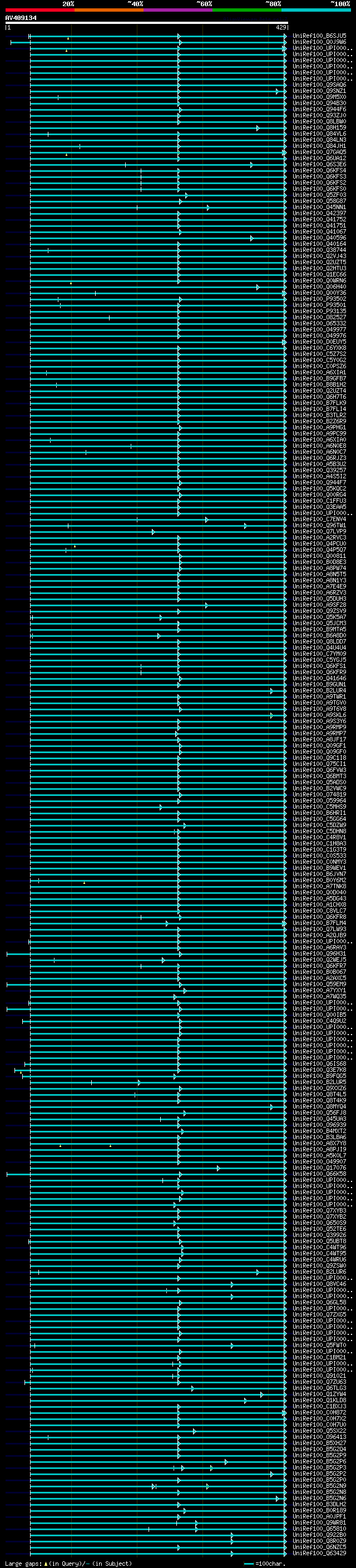
Task: Select the UniRef100_A9SKL6 label
Action: point(319,715)
